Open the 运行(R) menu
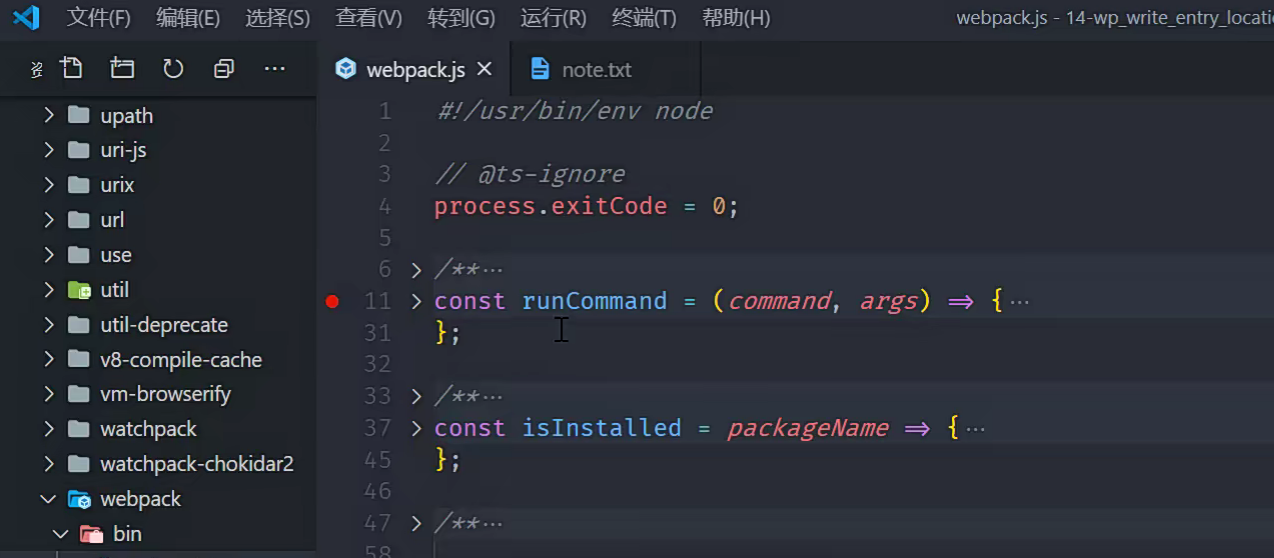Screen dimensions: 1274x558 [x=553, y=18]
